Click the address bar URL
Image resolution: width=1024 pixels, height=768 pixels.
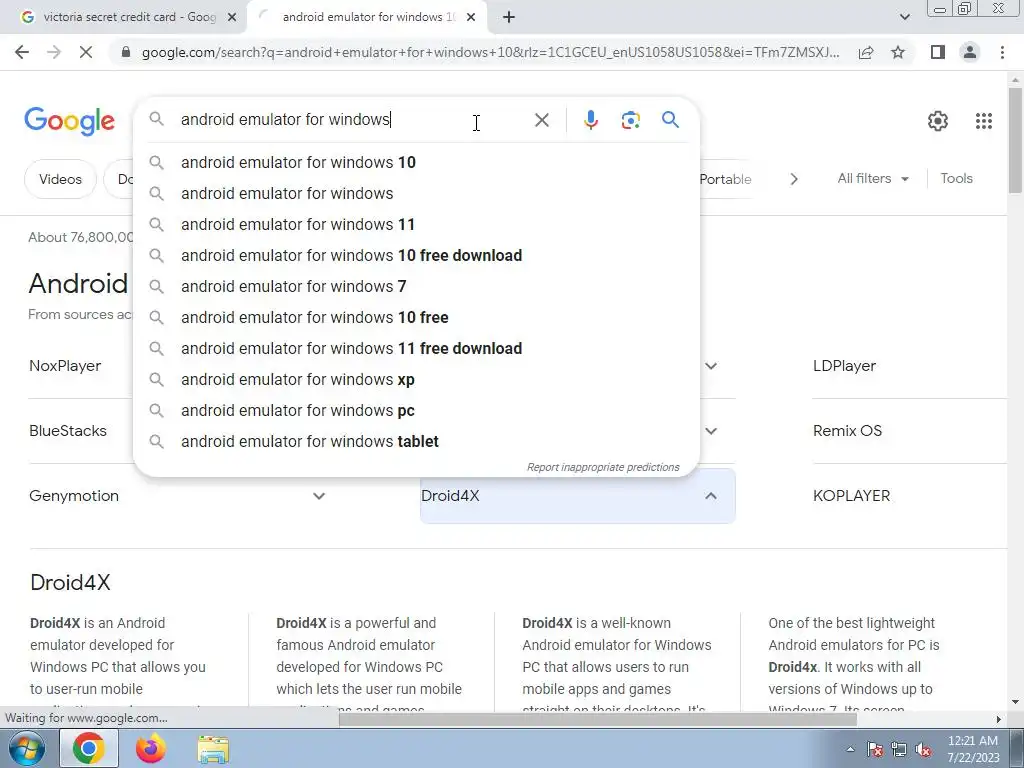tap(490, 52)
